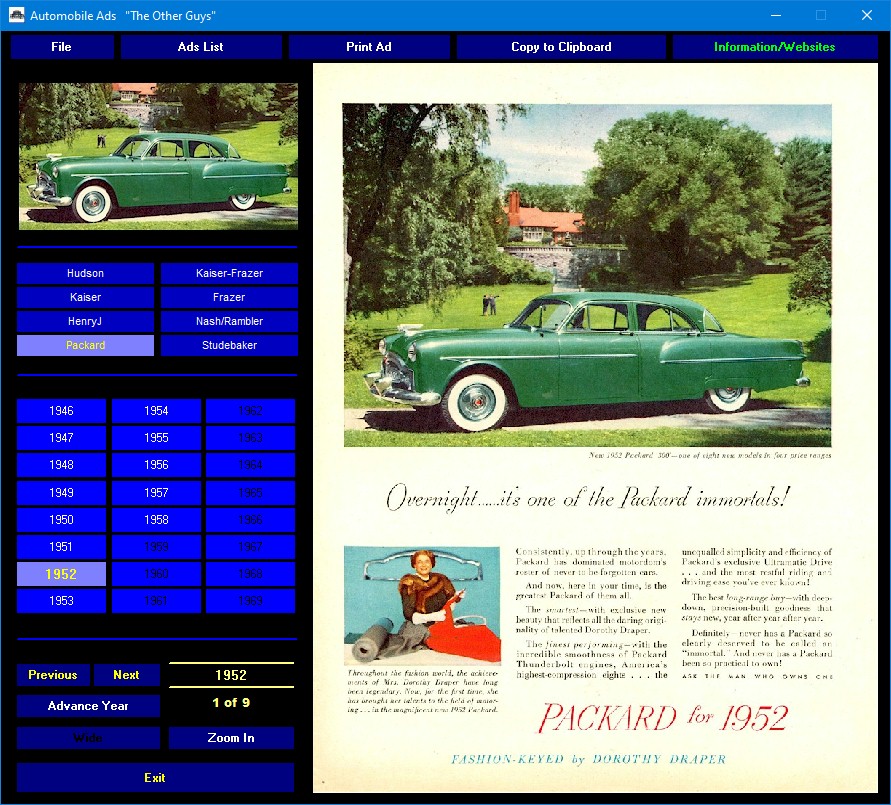Viewport: 891px width, 805px height.
Task: Open the File menu
Action: coord(61,47)
